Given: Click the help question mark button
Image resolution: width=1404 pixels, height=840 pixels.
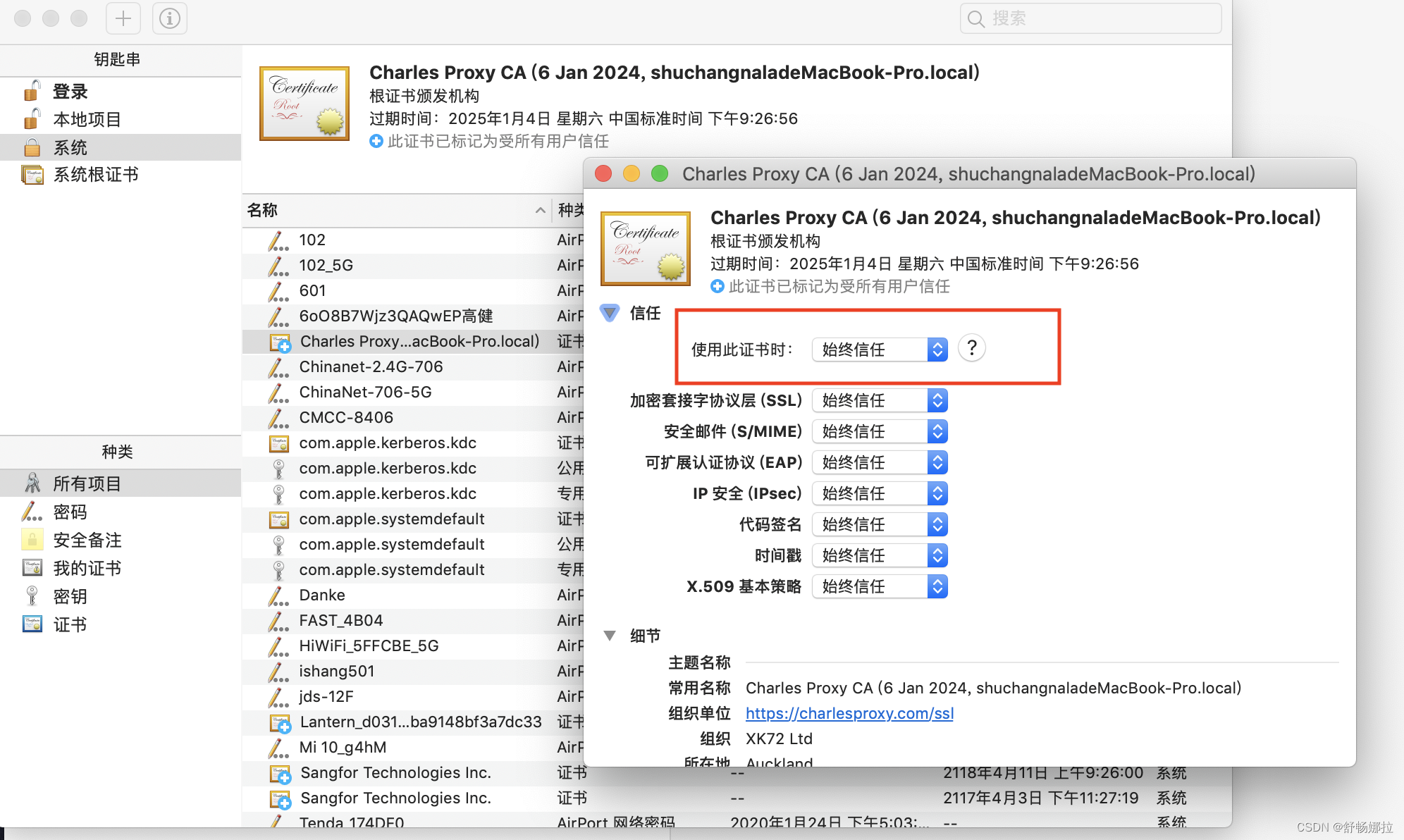Looking at the screenshot, I should point(972,347).
